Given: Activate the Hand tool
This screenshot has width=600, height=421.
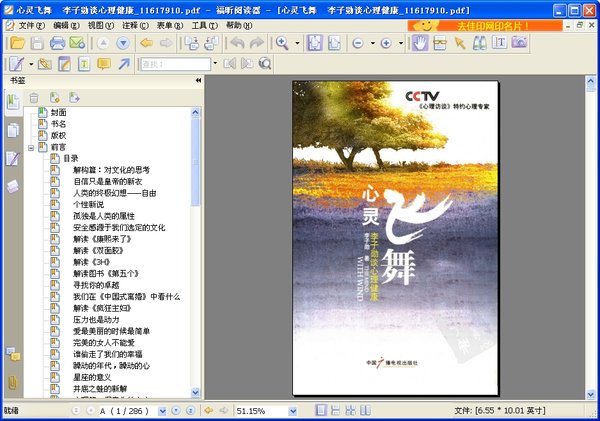Looking at the screenshot, I should click(x=420, y=43).
